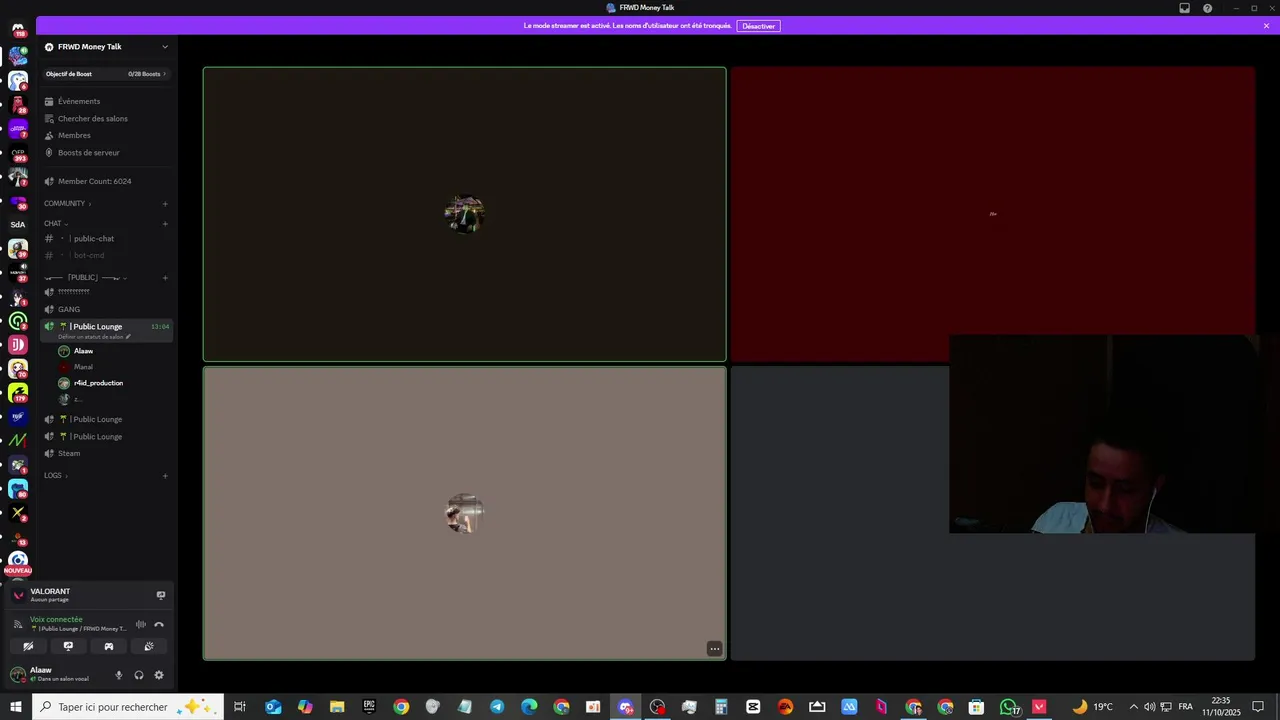Open the Objectif de Boost bar

coord(105,74)
